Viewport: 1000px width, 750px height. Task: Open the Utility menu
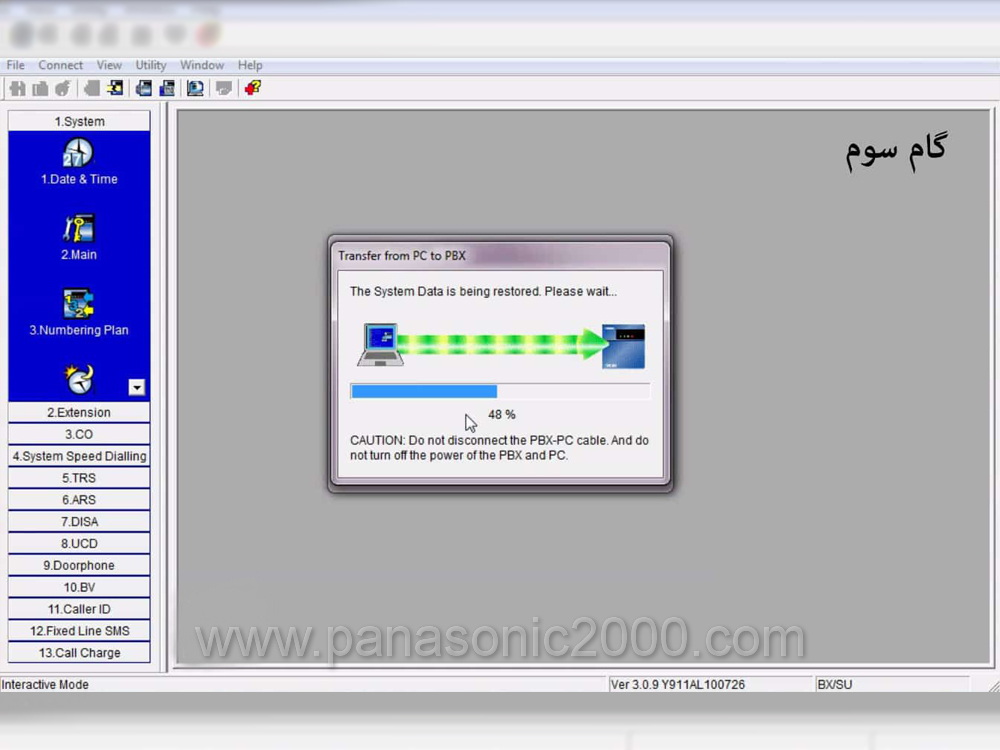click(x=151, y=65)
